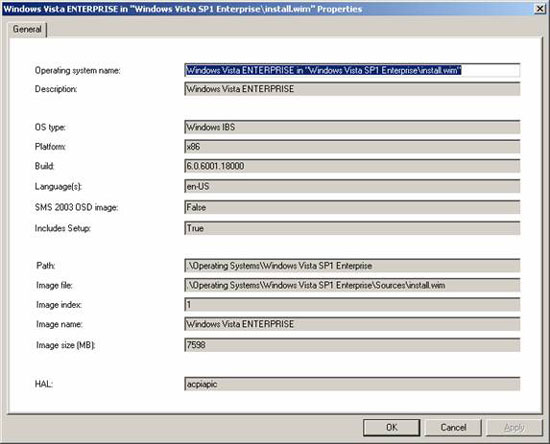Click the grayed-out Apply button
The image size is (550, 444).
point(514,428)
